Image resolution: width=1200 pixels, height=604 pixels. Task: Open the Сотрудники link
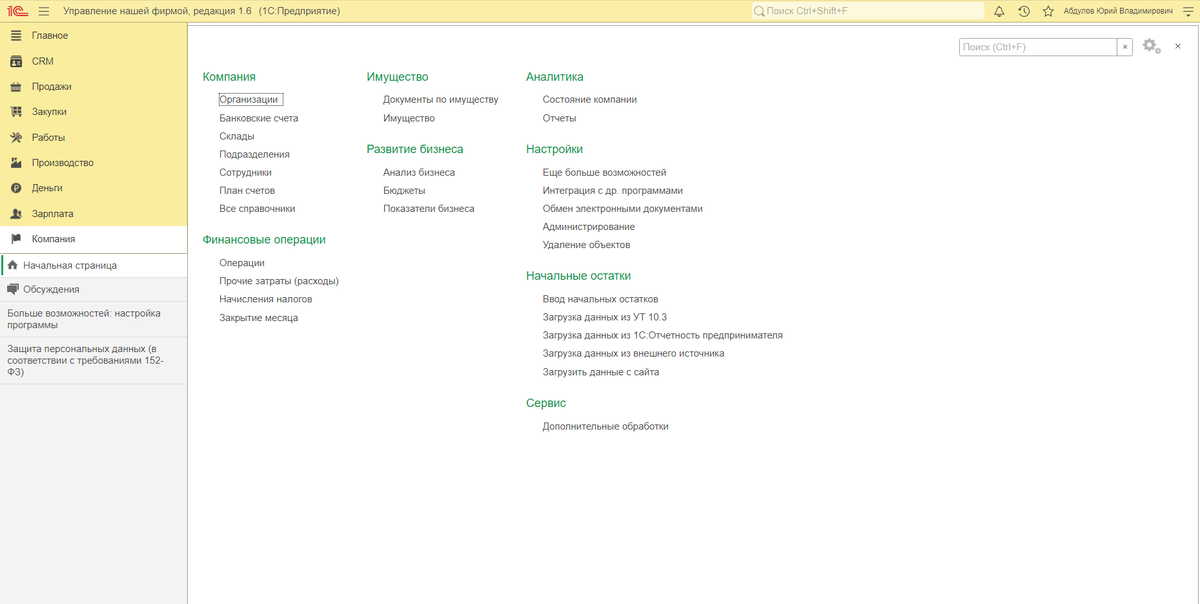tap(246, 172)
